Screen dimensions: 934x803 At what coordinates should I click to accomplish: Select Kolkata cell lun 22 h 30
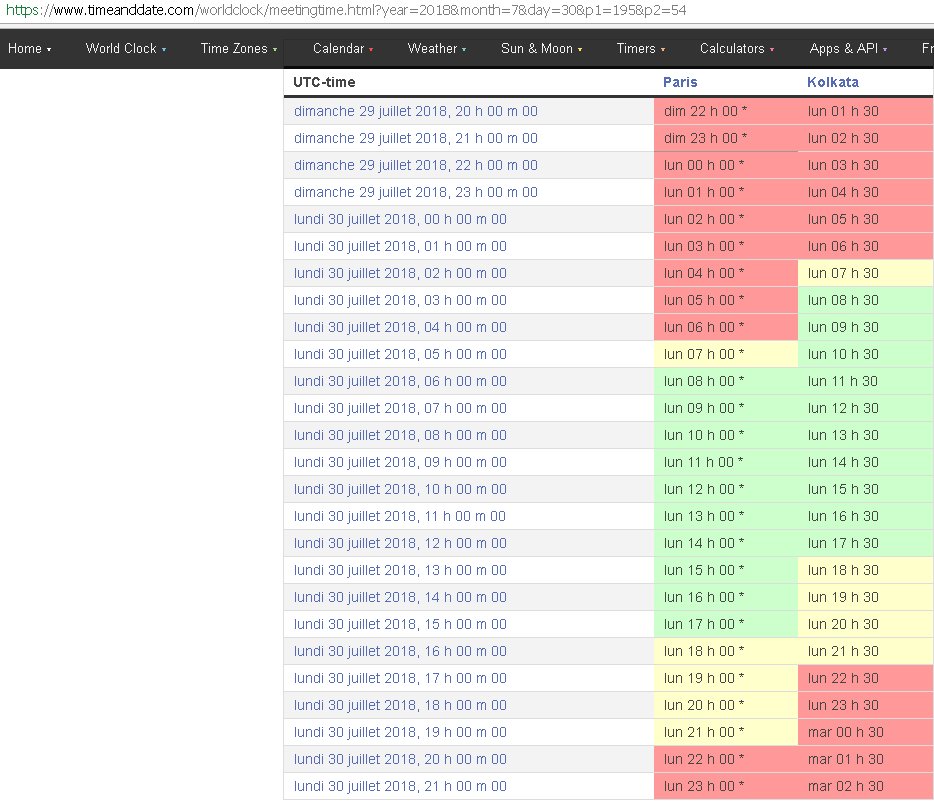pyautogui.click(x=865, y=678)
